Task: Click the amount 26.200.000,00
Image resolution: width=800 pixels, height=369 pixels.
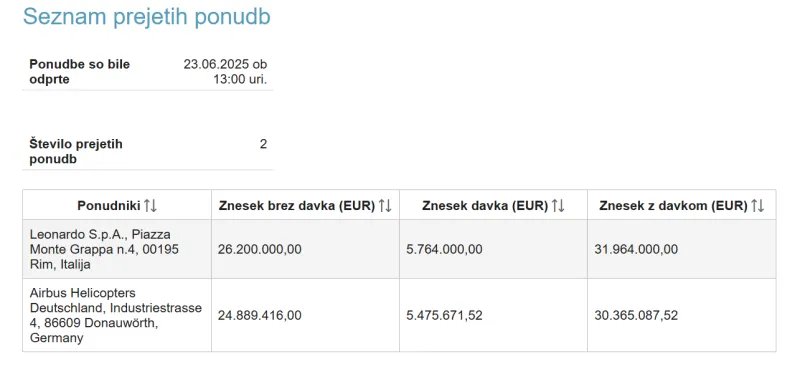Action: (x=260, y=250)
